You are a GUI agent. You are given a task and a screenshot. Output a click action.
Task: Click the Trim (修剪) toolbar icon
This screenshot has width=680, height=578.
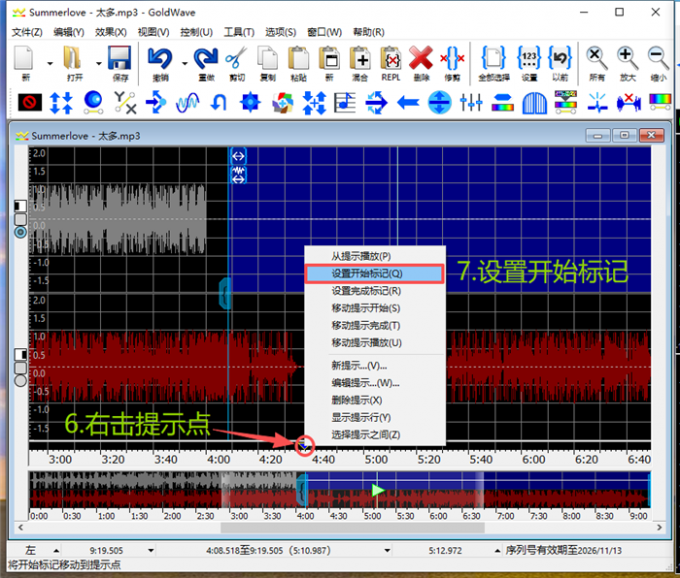pyautogui.click(x=453, y=59)
